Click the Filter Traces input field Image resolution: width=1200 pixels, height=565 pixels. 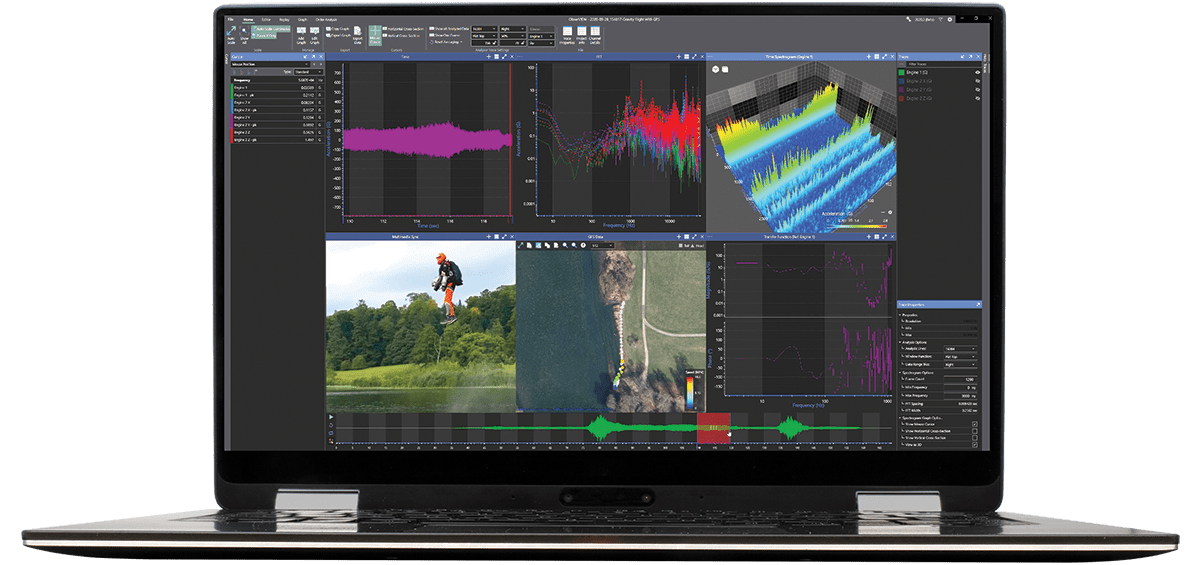tap(944, 64)
